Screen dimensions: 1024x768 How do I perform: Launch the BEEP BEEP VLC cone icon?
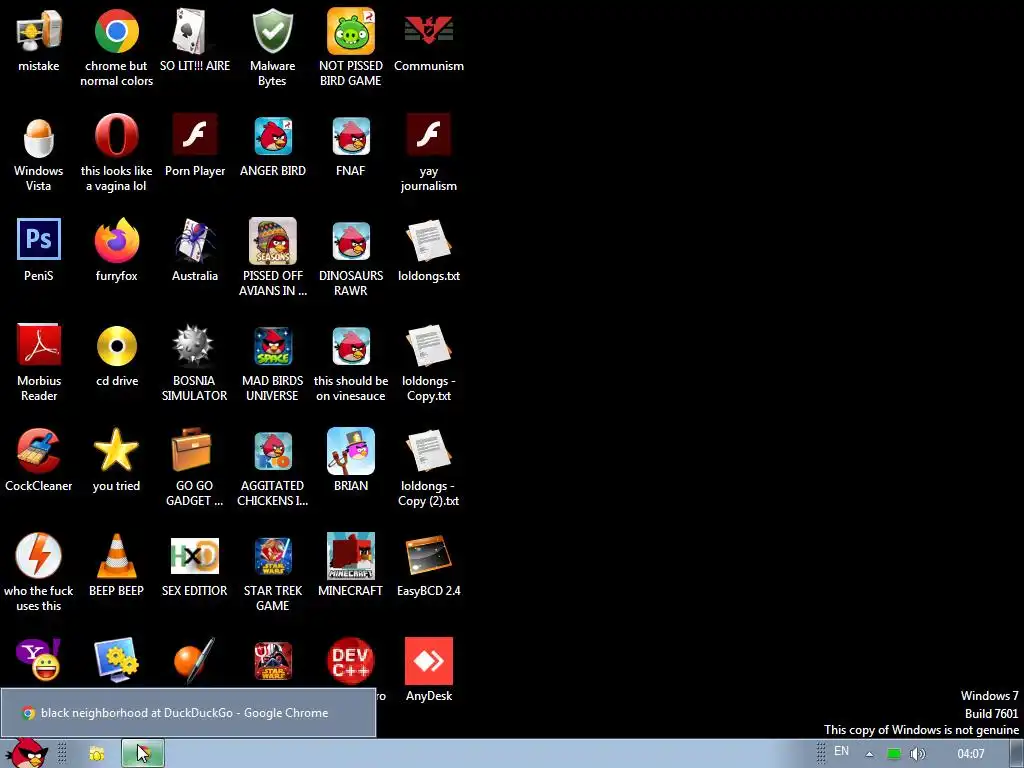click(116, 556)
